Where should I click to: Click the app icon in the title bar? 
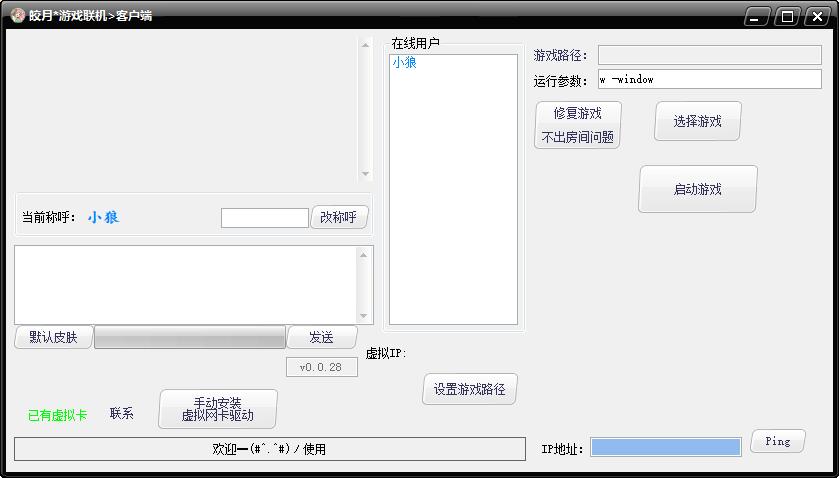18,16
